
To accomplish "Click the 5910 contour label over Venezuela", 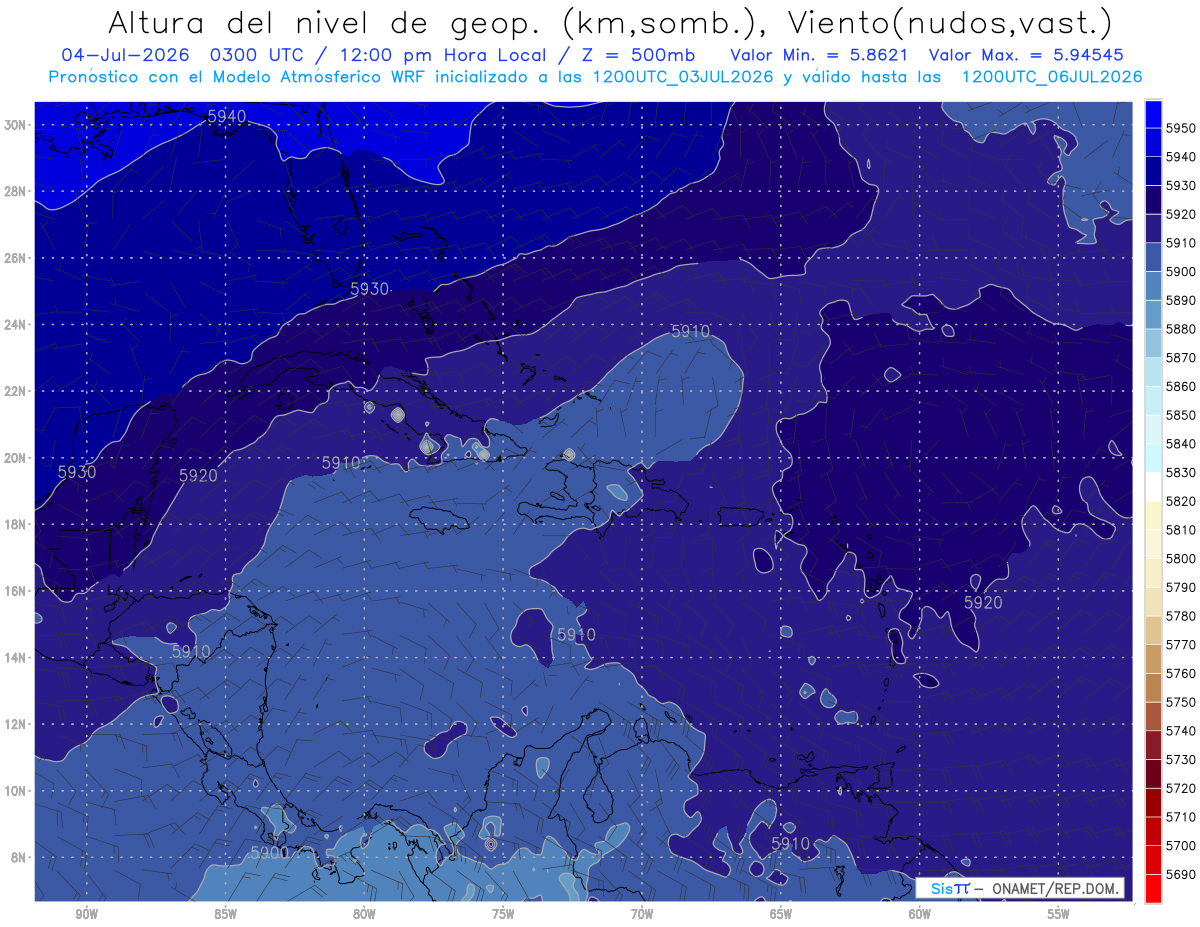I will coord(790,844).
